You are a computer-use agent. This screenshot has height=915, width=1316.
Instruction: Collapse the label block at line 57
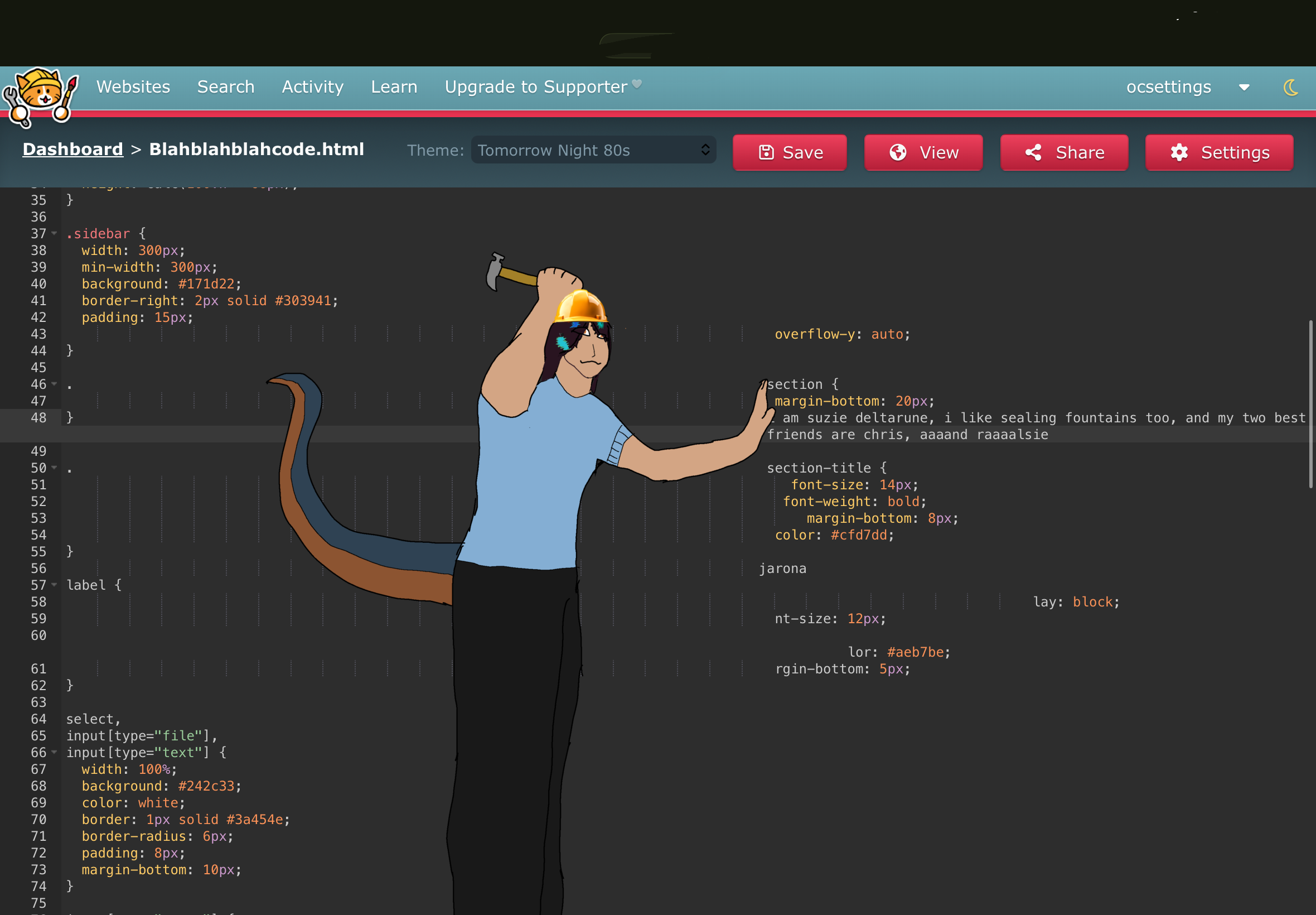(x=55, y=585)
